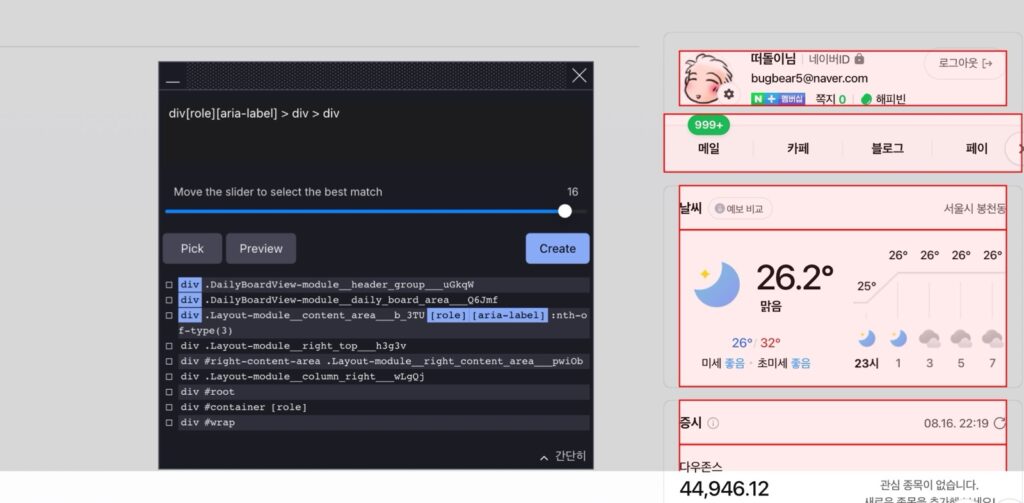Open the 블로그 shortcut

pos(888,149)
